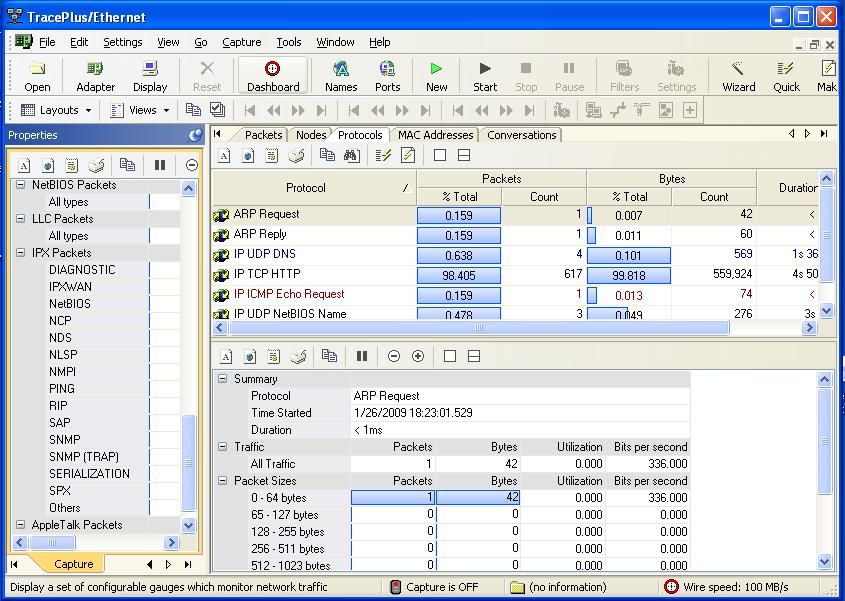Viewport: 845px width, 601px height.
Task: Click the Quick toolbar icon
Action: point(786,76)
